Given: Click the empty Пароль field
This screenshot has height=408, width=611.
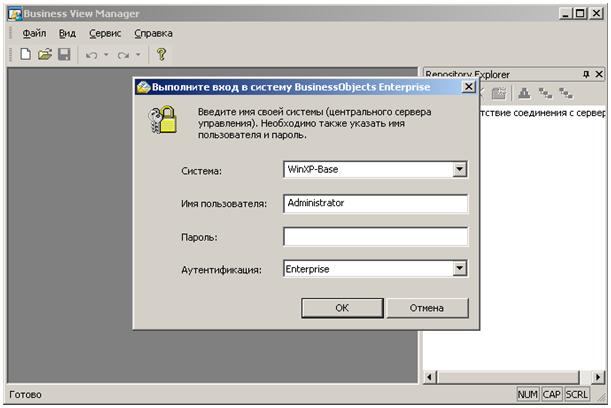Looking at the screenshot, I should coord(375,237).
